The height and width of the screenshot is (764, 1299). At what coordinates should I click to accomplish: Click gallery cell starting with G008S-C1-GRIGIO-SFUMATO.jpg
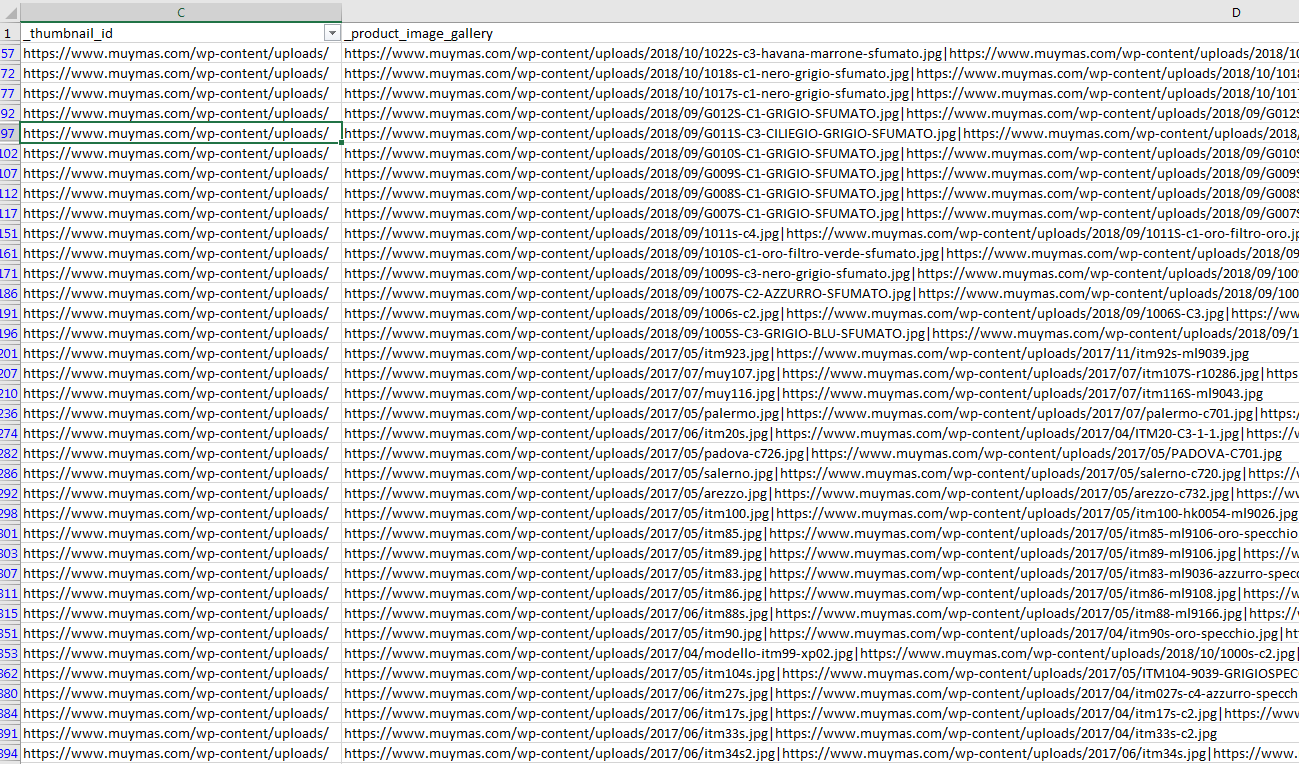coord(820,193)
